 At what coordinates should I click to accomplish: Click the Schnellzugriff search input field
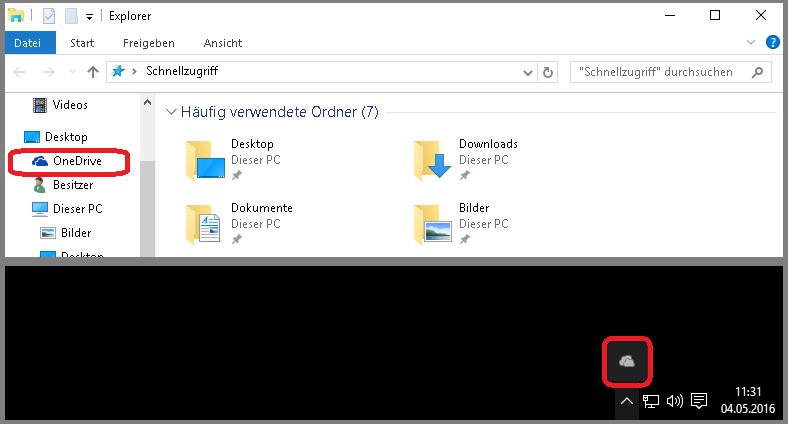(x=658, y=72)
